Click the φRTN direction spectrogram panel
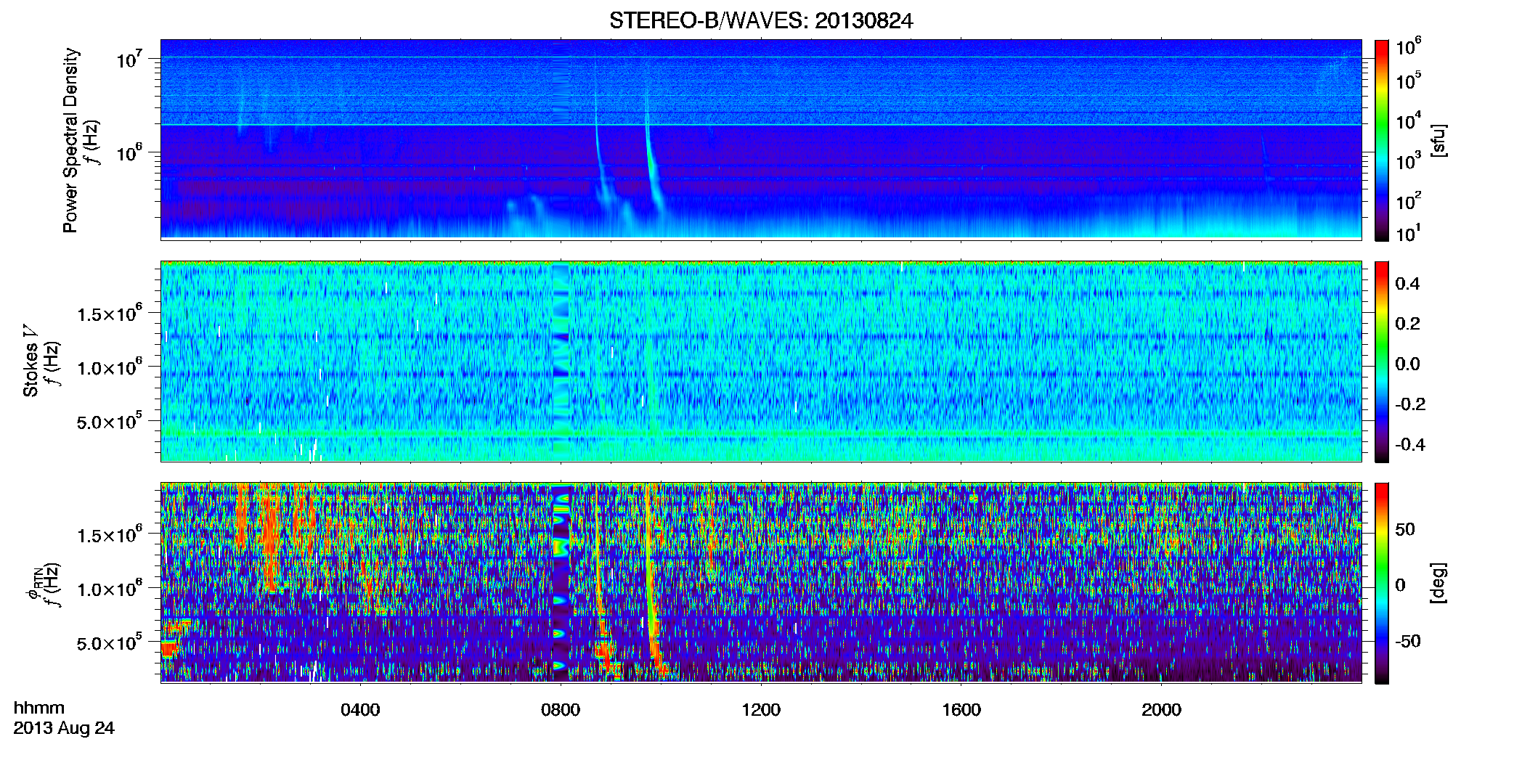 761,582
